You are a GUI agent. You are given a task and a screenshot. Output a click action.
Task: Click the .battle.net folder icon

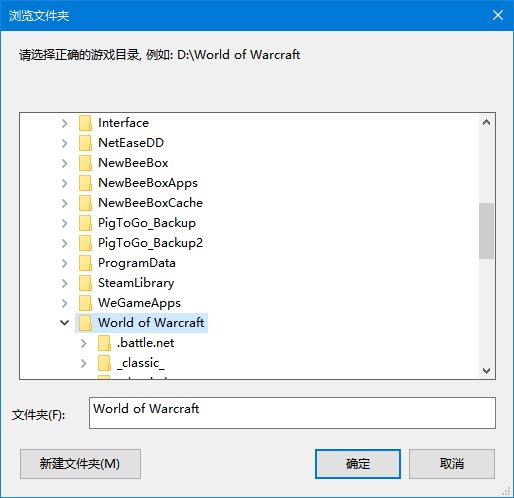coord(104,343)
